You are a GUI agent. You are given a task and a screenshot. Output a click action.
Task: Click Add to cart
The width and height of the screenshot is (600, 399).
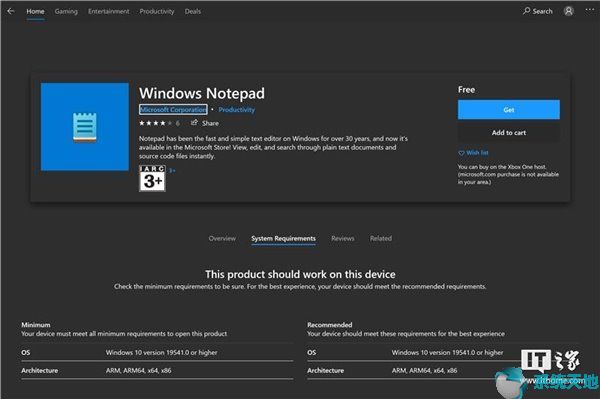509,133
